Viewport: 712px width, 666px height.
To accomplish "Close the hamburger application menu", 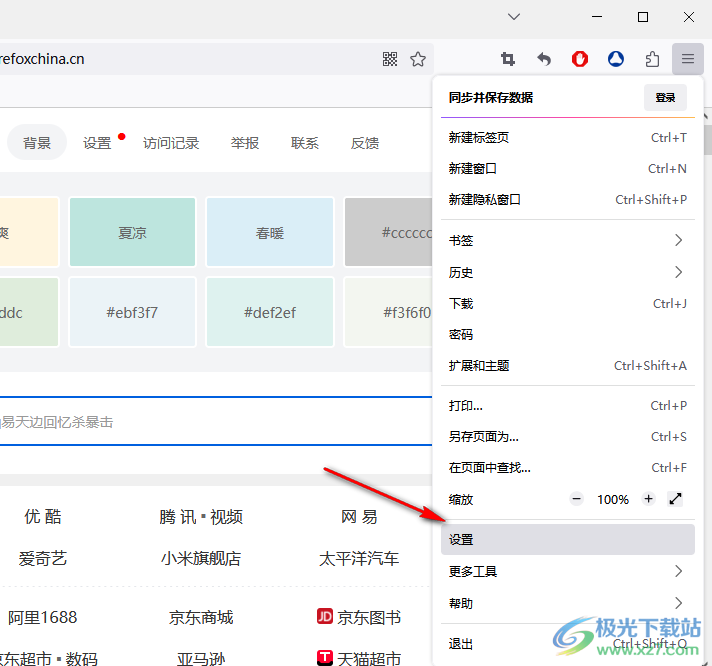I will [x=687, y=59].
